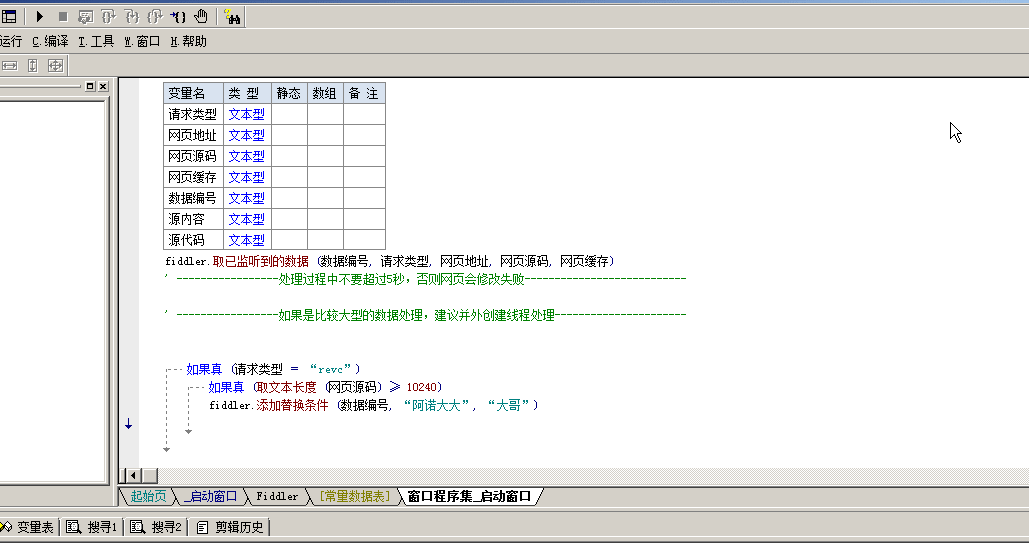1029x556 pixels.
Task: Select variable name cell 网页缓存
Action: pos(193,177)
